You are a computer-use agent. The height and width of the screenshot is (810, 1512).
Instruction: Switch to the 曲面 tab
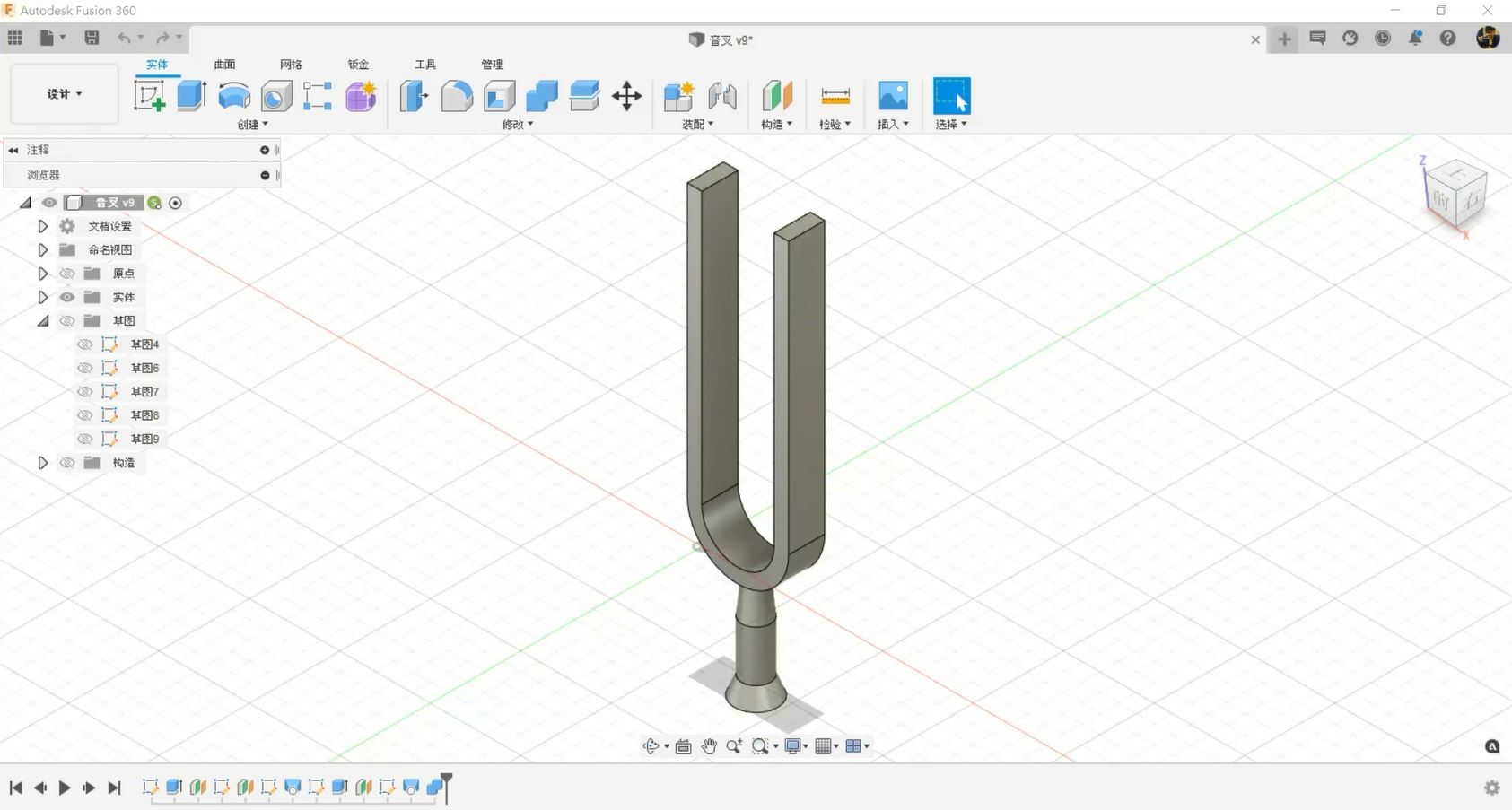point(224,65)
